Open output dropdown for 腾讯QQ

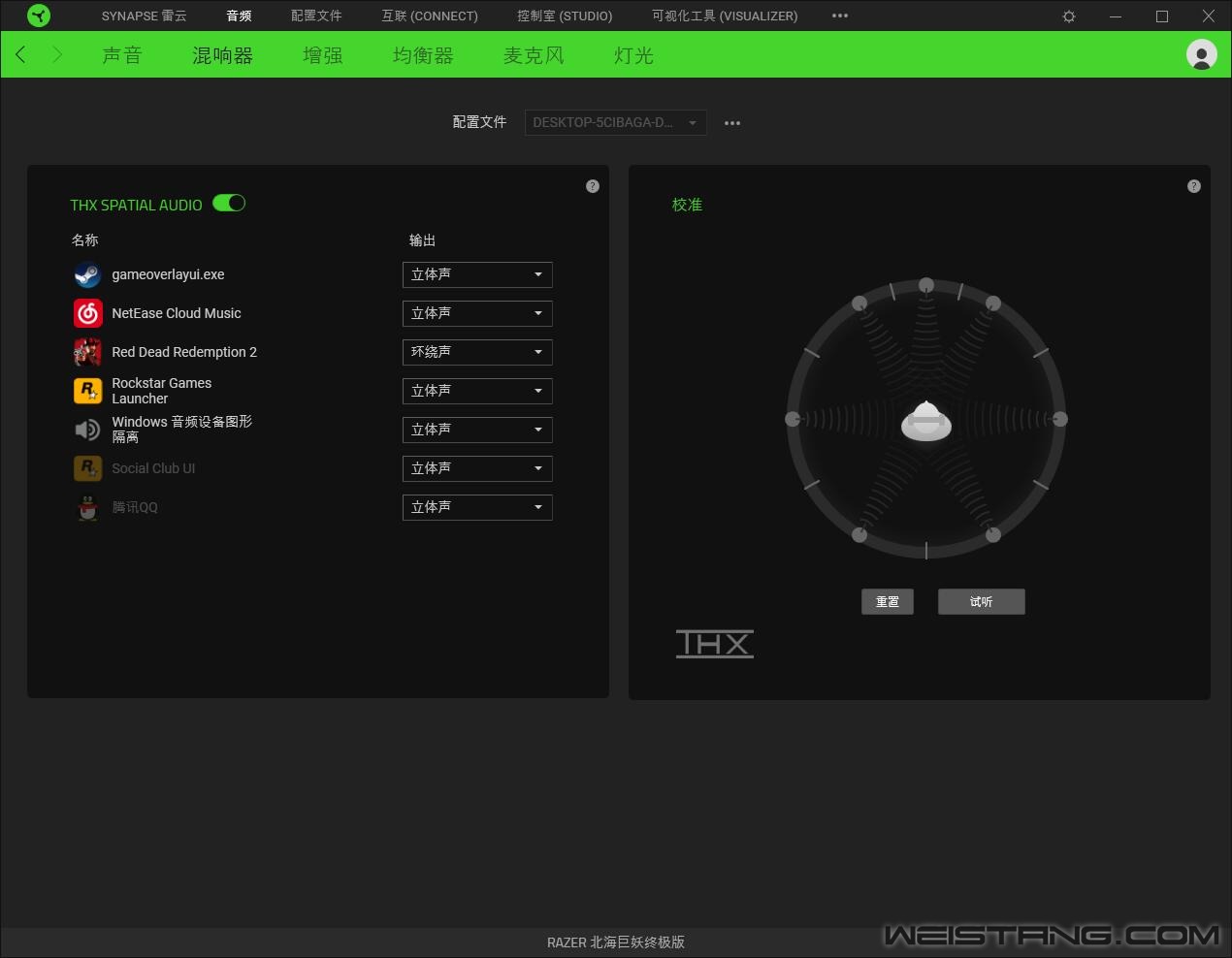(477, 507)
